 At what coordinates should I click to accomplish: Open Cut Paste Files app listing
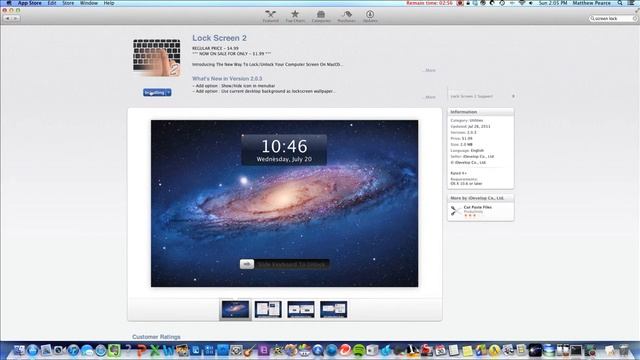478,207
